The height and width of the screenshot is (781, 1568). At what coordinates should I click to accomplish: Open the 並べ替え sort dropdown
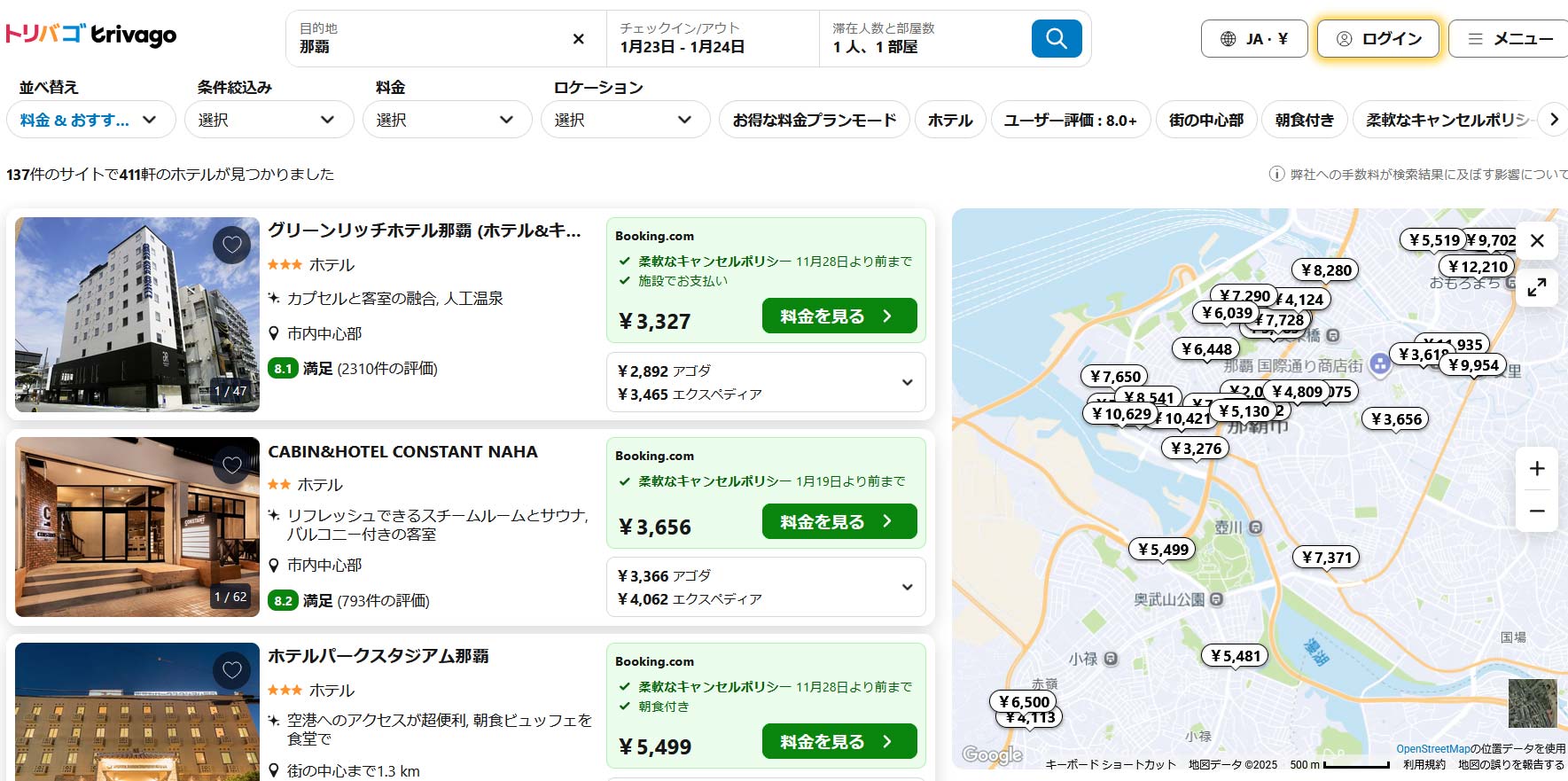90,120
